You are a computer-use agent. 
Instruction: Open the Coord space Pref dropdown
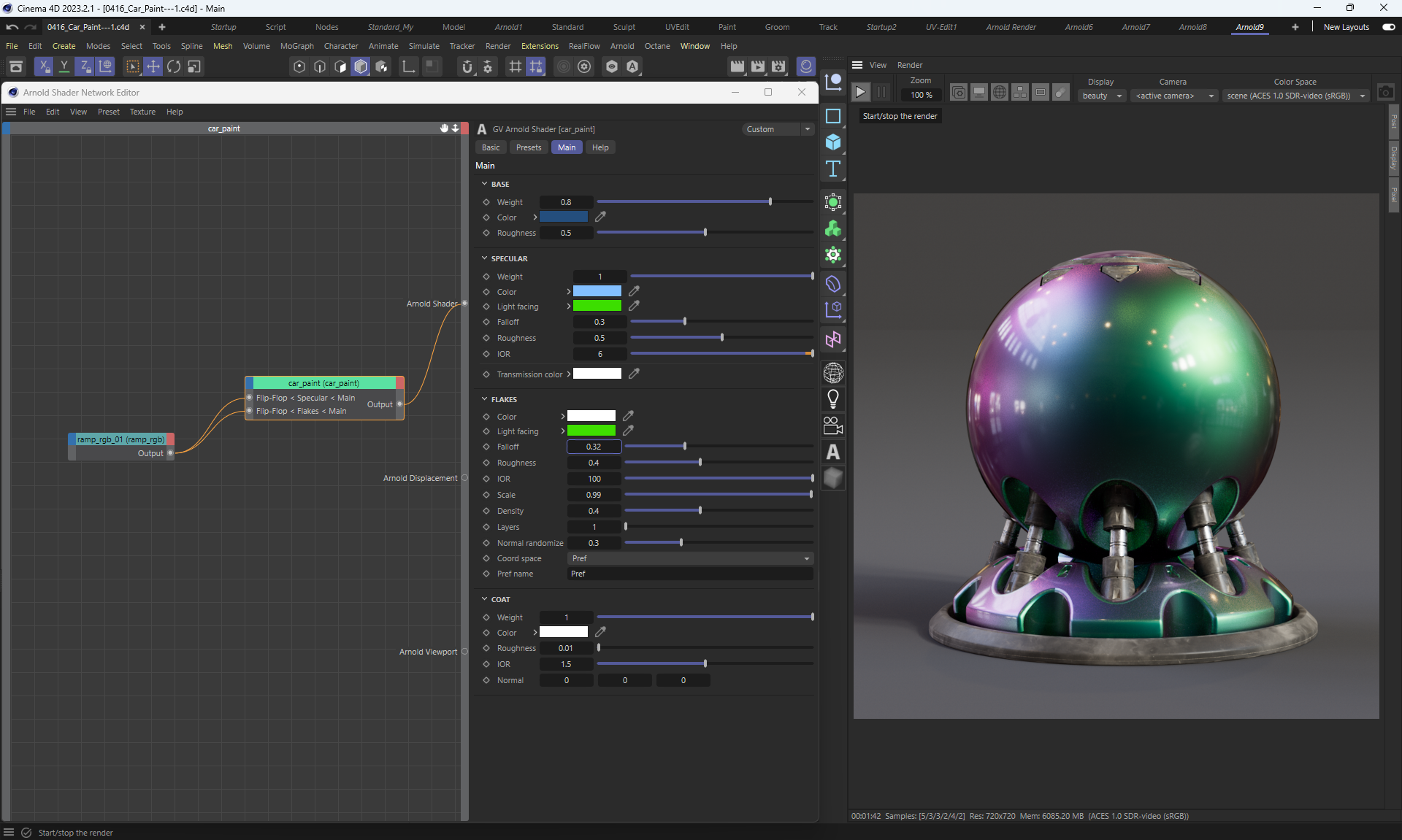point(690,558)
